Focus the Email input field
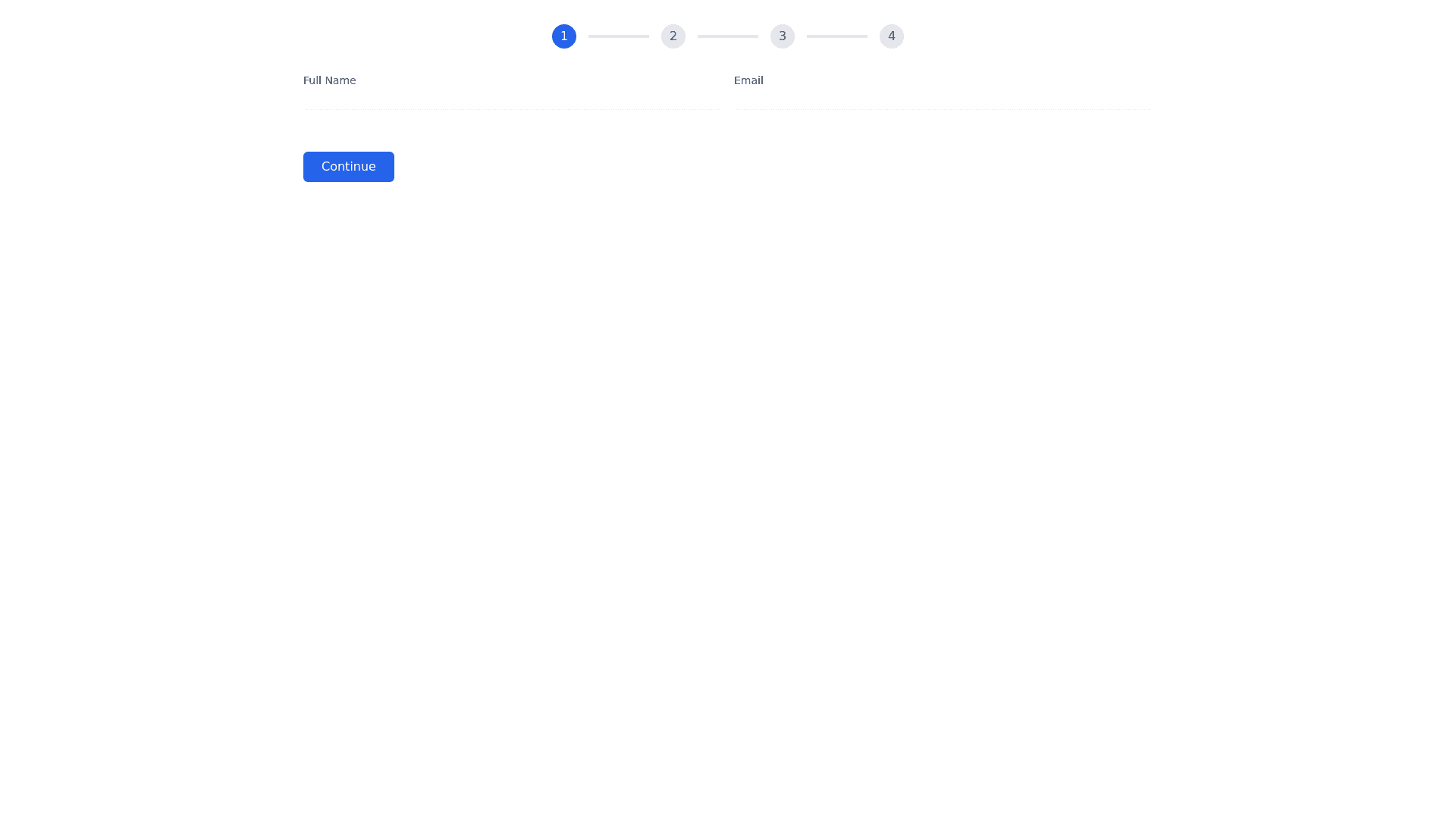The width and height of the screenshot is (1456, 819). (x=943, y=101)
